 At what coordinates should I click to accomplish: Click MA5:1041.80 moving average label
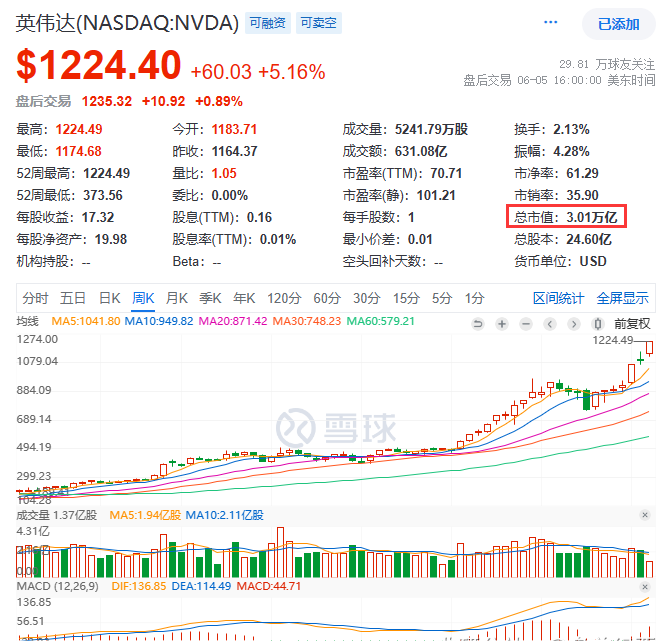click(x=86, y=321)
